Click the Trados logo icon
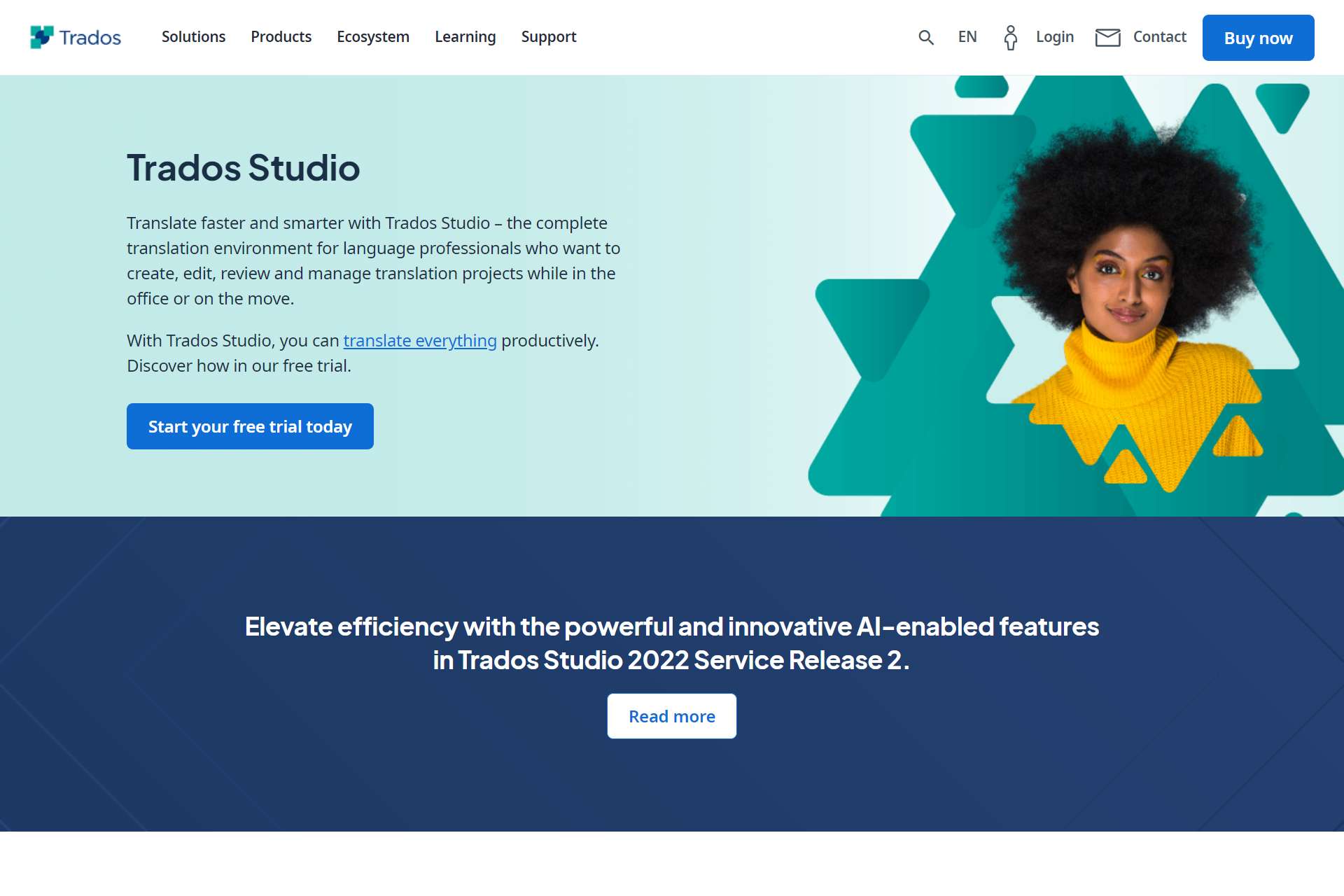This screenshot has height=896, width=1344. click(42, 37)
